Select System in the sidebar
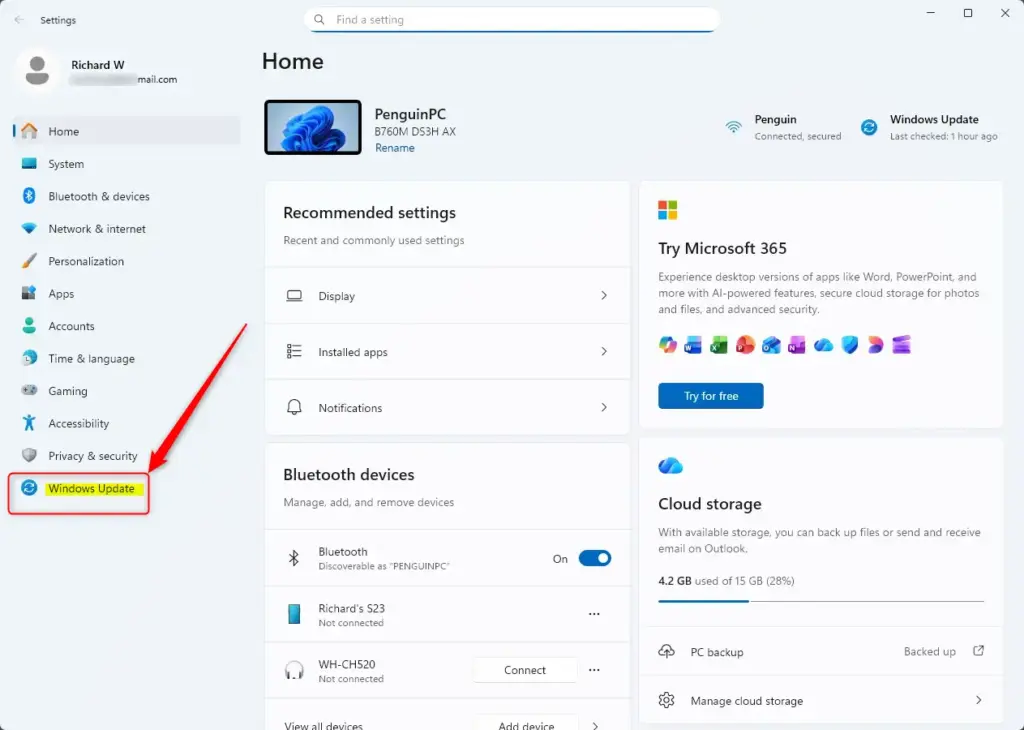The image size is (1024, 730). 127,164
